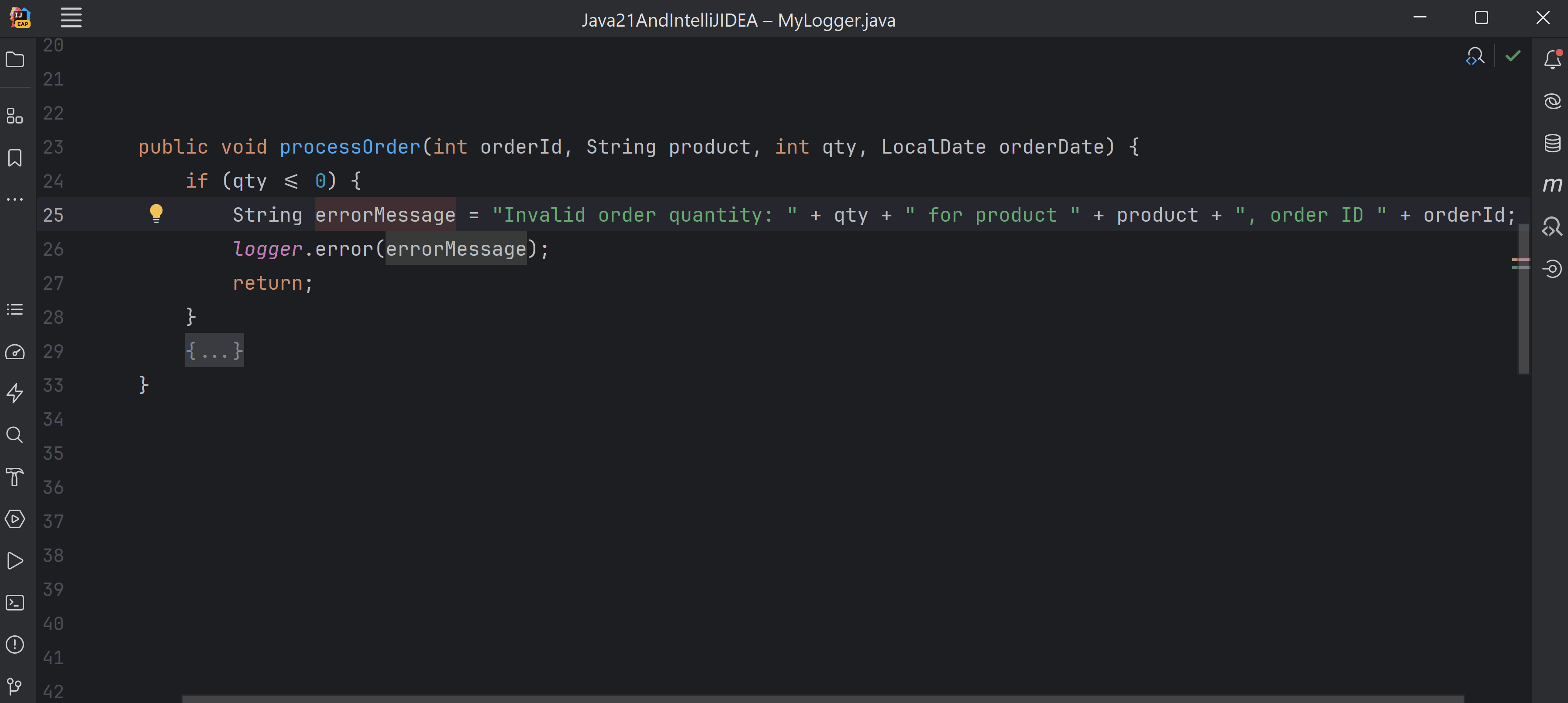Image resolution: width=1568 pixels, height=703 pixels.
Task: Click errorMessage argument in logger.error call
Action: point(456,249)
